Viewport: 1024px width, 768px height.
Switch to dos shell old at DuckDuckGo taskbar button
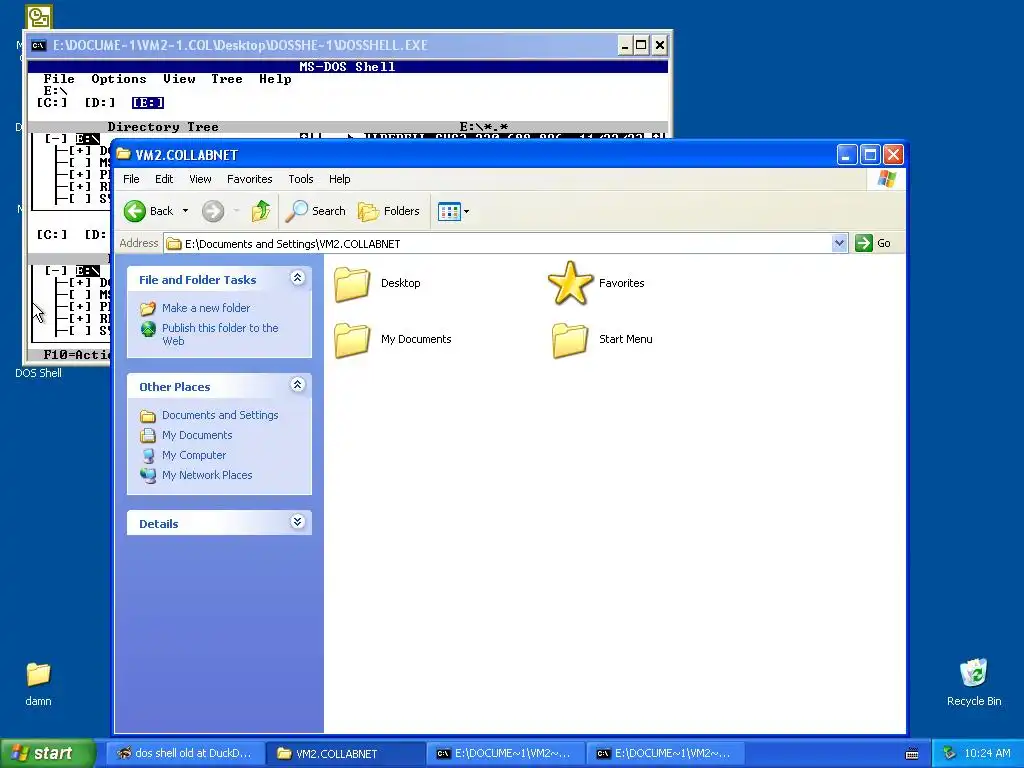(185, 753)
